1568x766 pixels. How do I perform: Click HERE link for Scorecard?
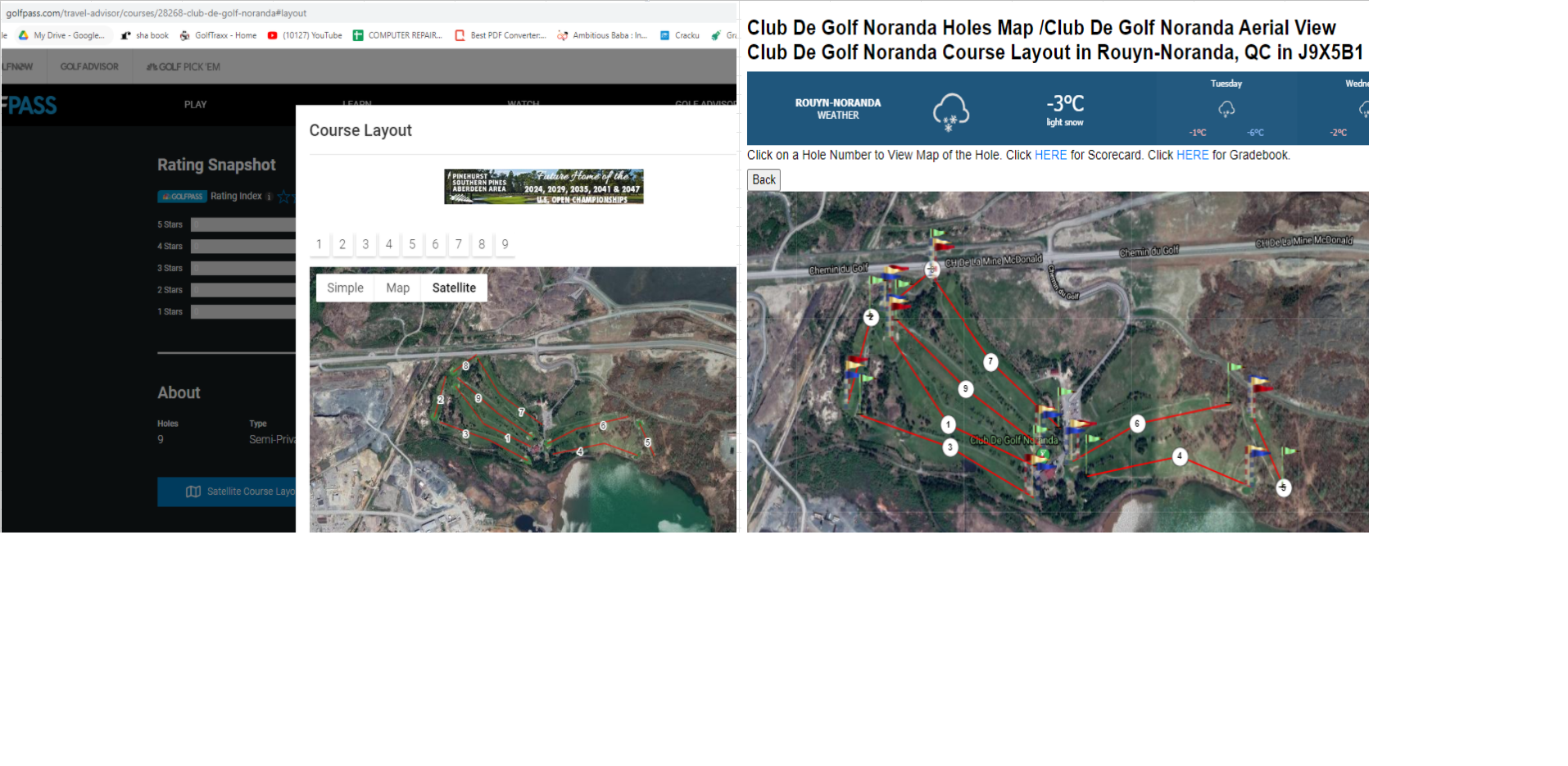click(1050, 155)
